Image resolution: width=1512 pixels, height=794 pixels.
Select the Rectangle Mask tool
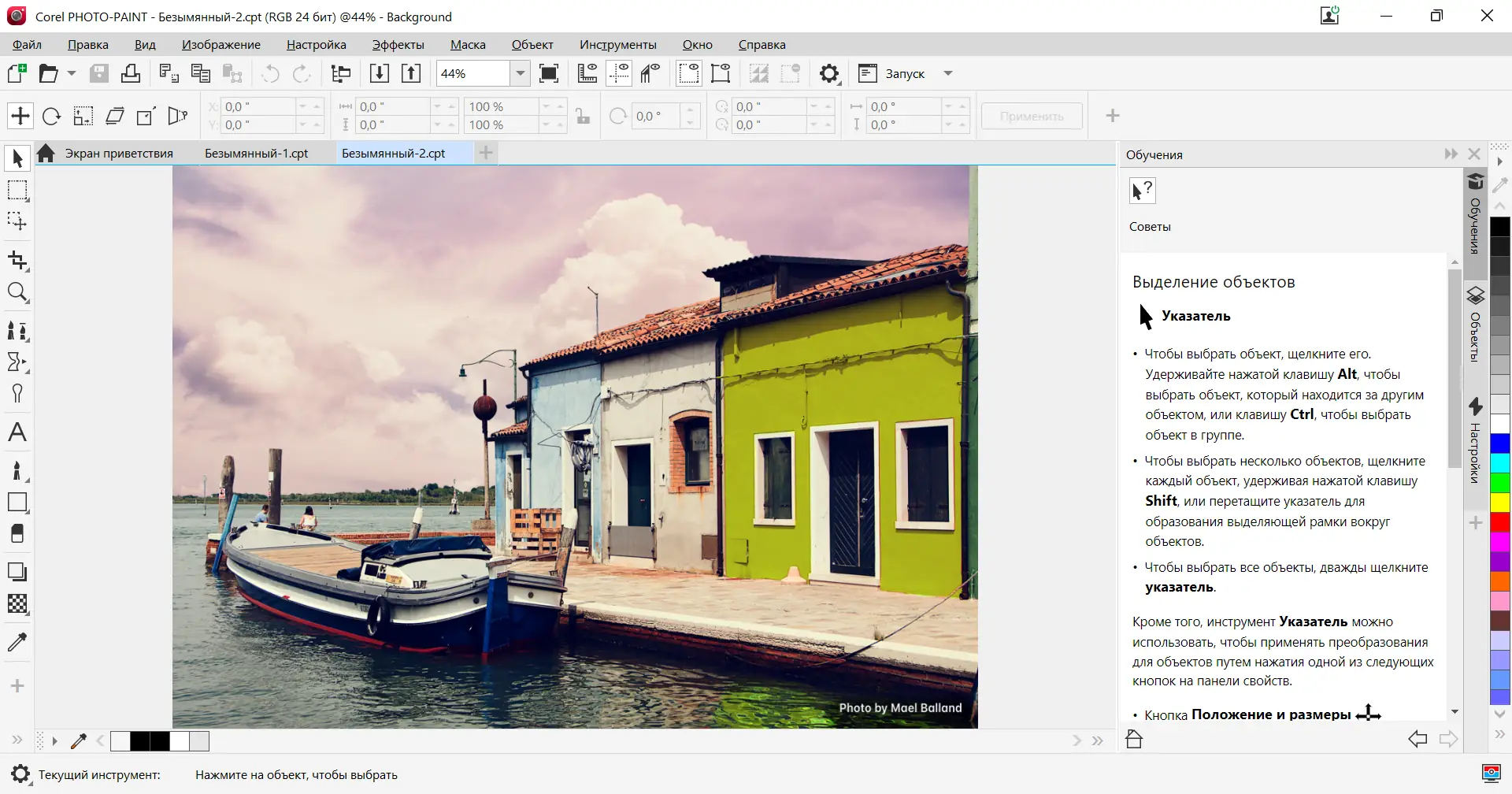17,191
